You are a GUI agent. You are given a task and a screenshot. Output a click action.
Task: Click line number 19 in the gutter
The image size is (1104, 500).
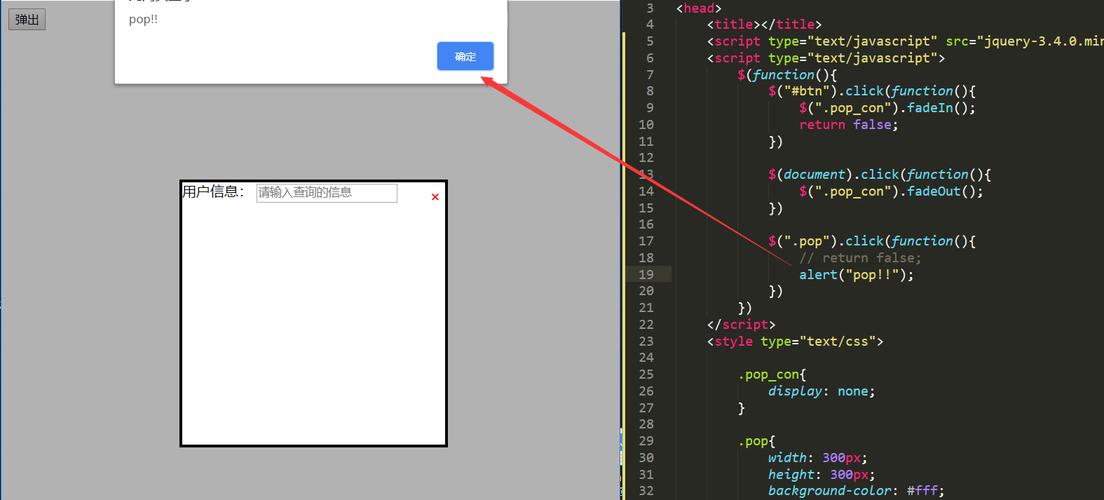(647, 275)
